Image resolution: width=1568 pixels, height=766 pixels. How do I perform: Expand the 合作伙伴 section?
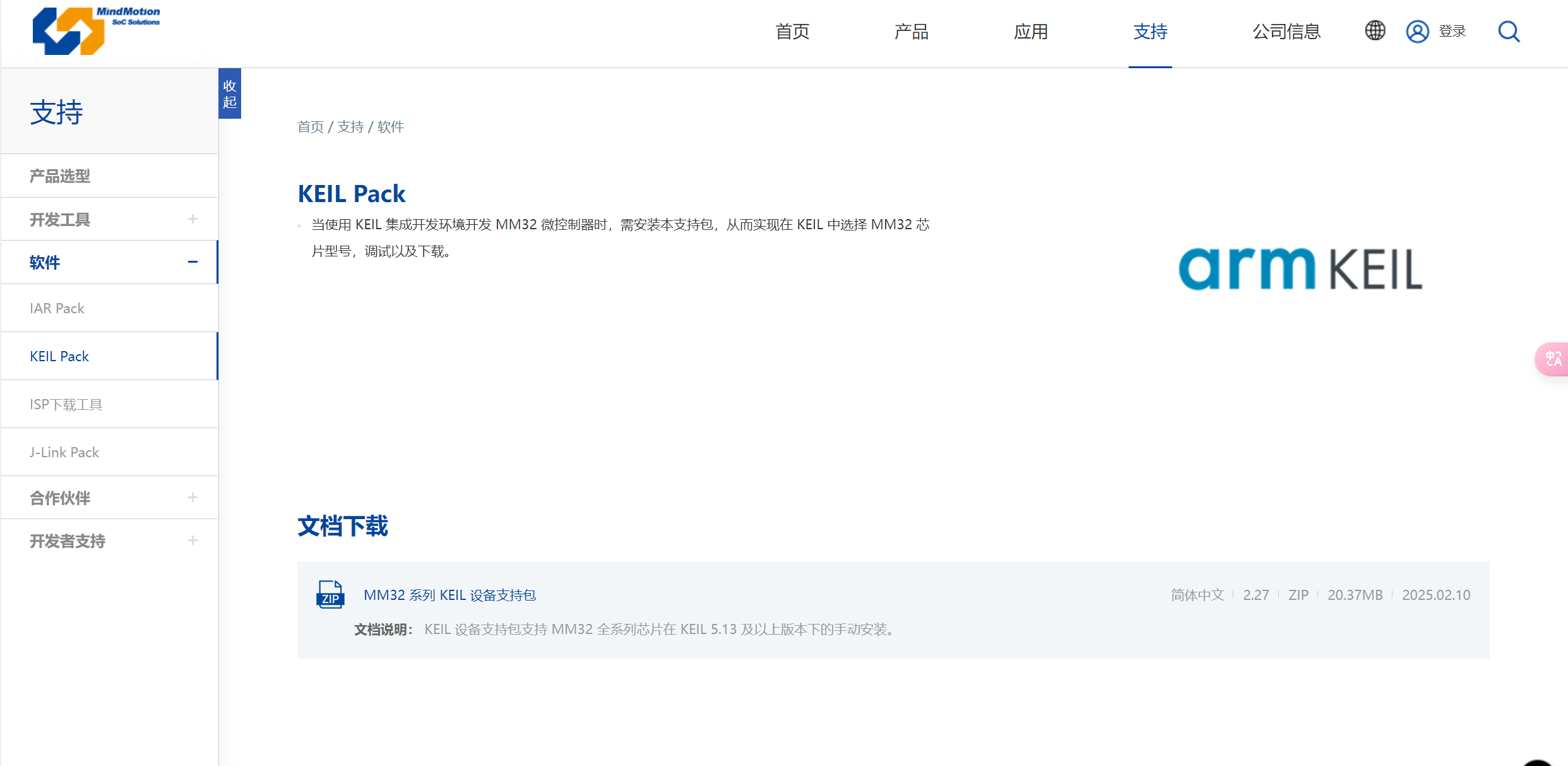point(193,498)
